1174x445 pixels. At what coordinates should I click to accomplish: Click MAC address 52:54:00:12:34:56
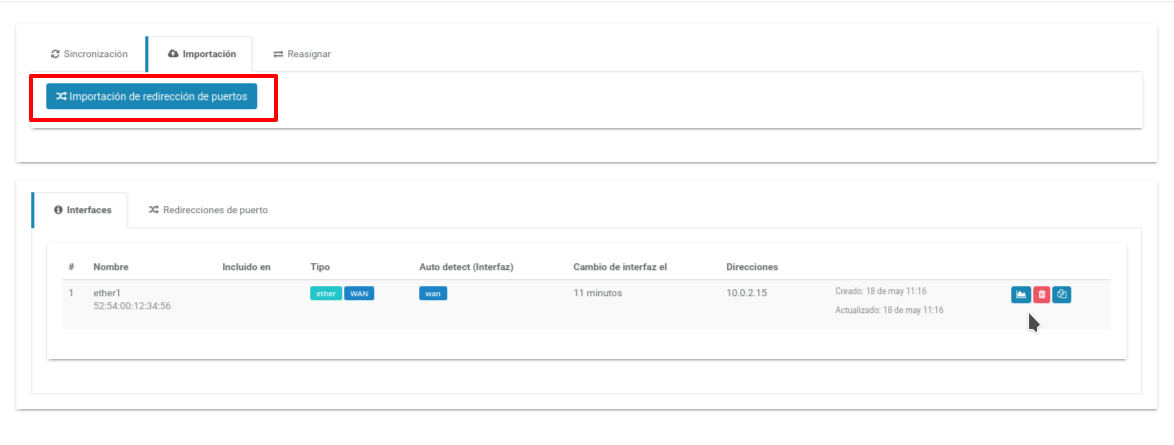point(132,306)
